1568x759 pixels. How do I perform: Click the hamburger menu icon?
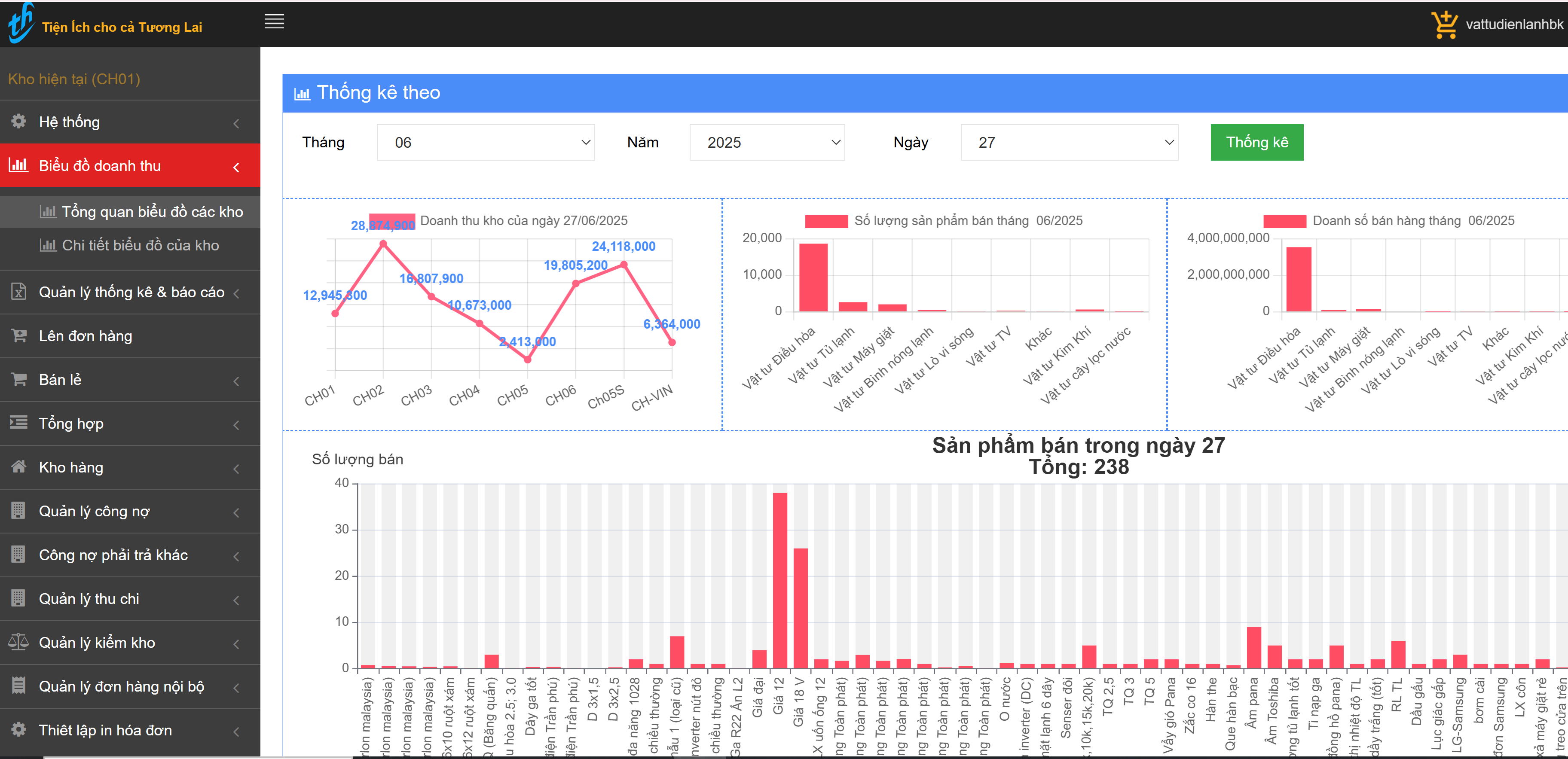(274, 22)
